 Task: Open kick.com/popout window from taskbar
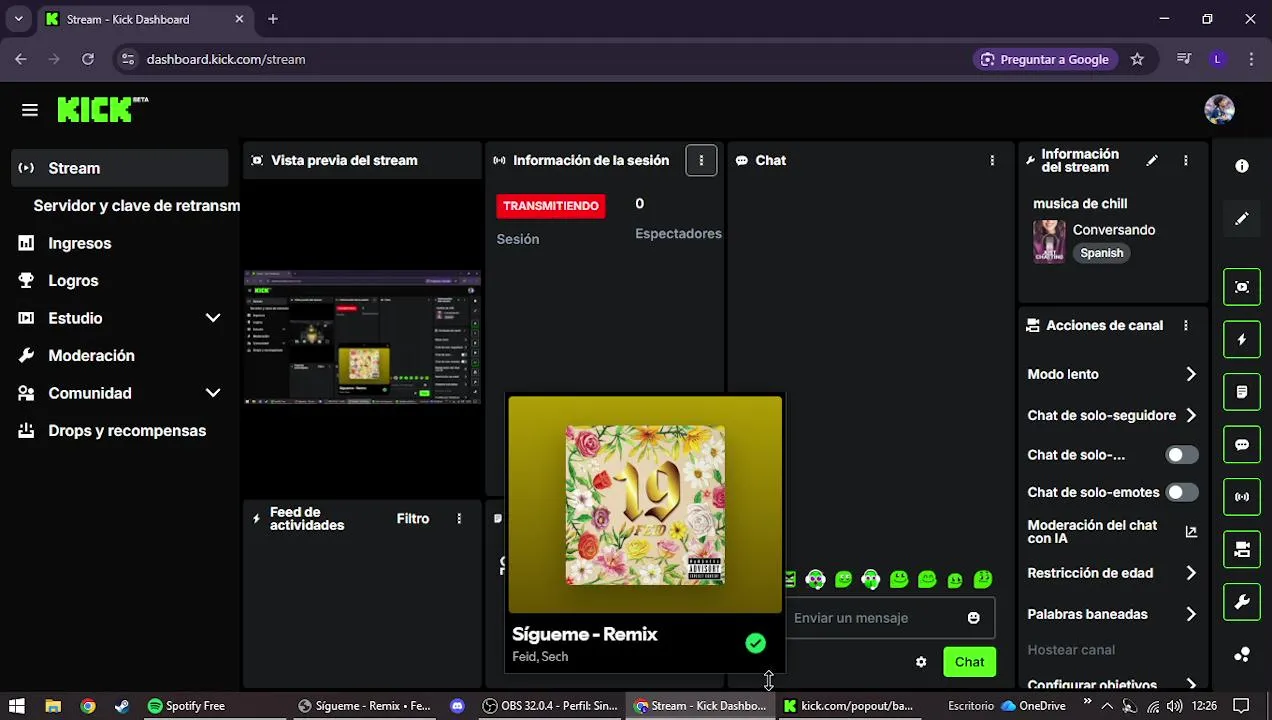pos(848,706)
